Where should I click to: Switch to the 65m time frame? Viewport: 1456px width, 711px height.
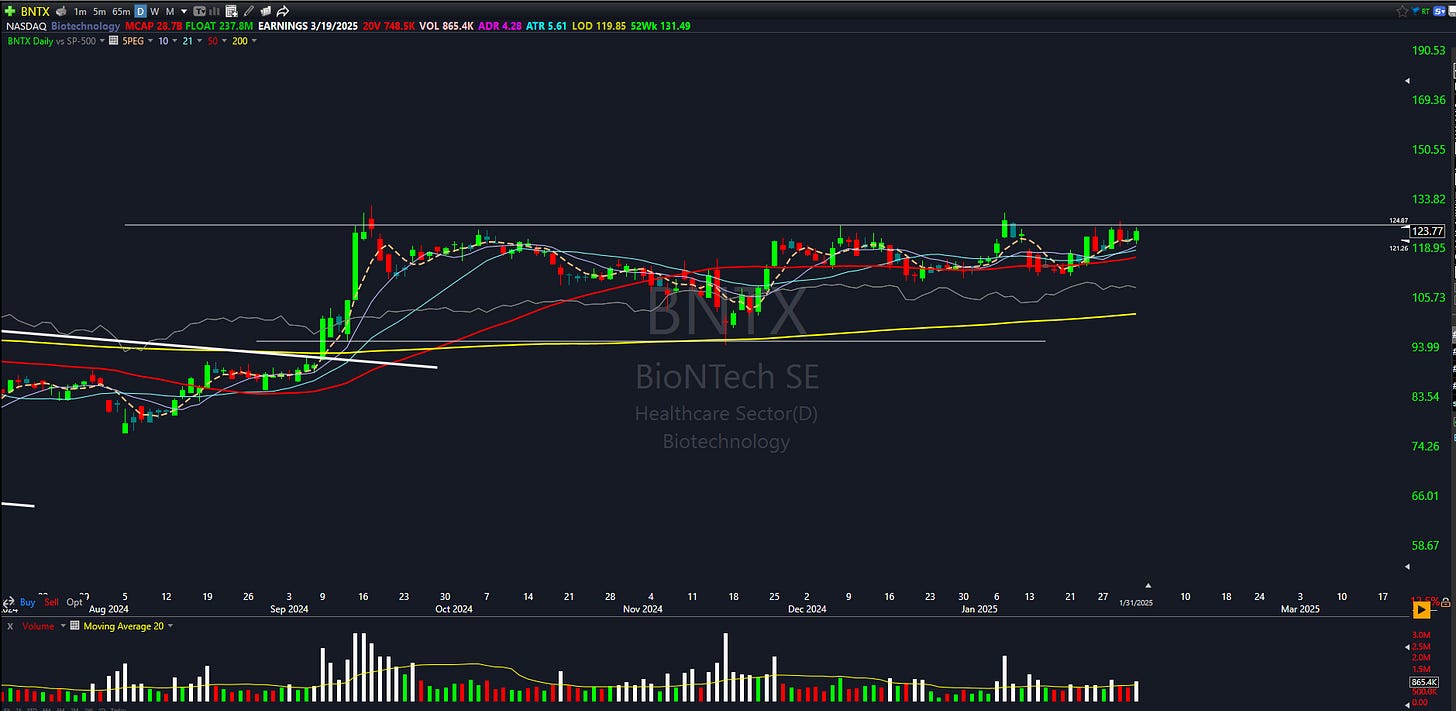[121, 11]
